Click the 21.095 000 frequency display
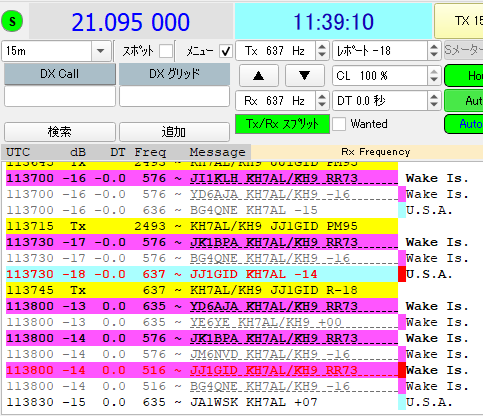The width and height of the screenshot is (483, 416). click(131, 22)
